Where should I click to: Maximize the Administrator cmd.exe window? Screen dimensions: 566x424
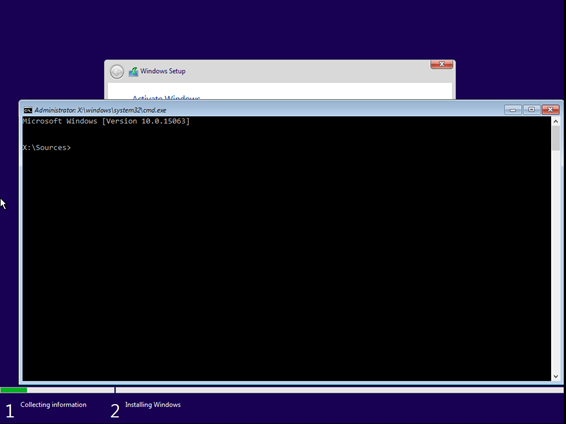[531, 110]
